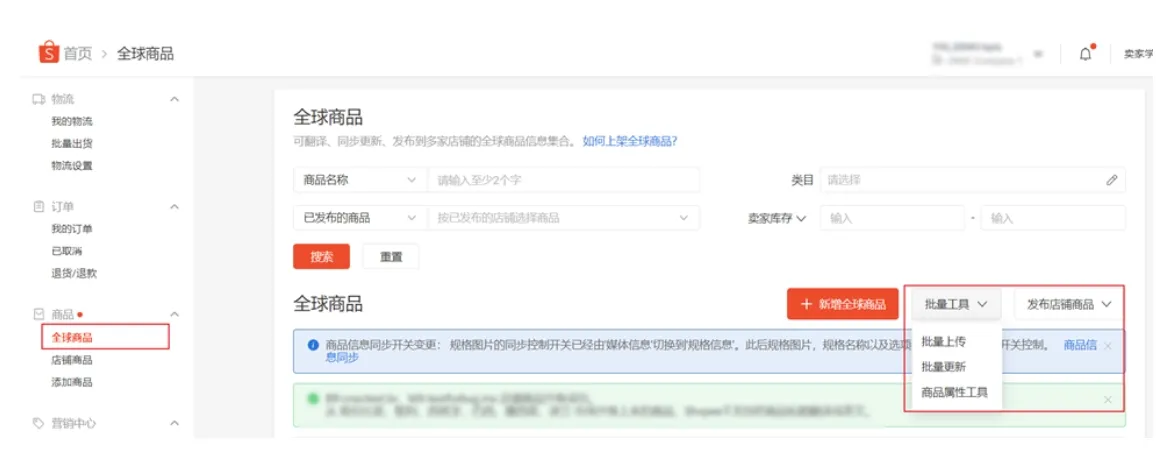1164x471 pixels.
Task: Focus the maximum stock 输入 field
Action: point(1053,218)
